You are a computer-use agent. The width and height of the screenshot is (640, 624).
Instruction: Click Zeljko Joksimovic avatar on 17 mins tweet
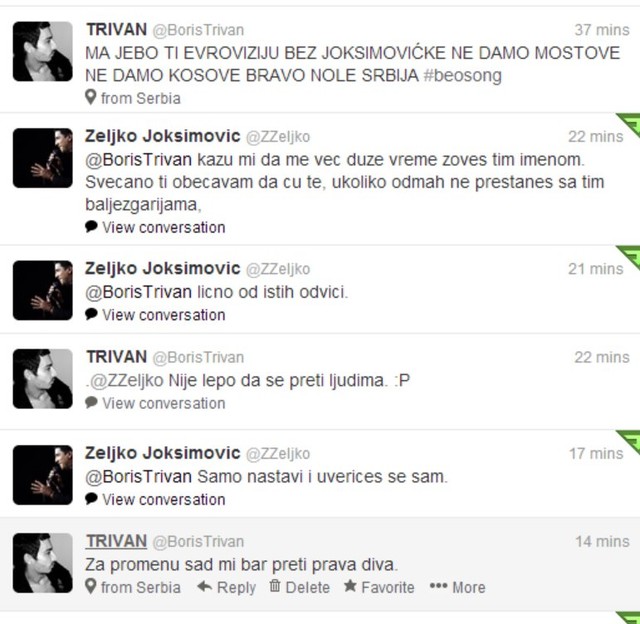click(x=42, y=475)
